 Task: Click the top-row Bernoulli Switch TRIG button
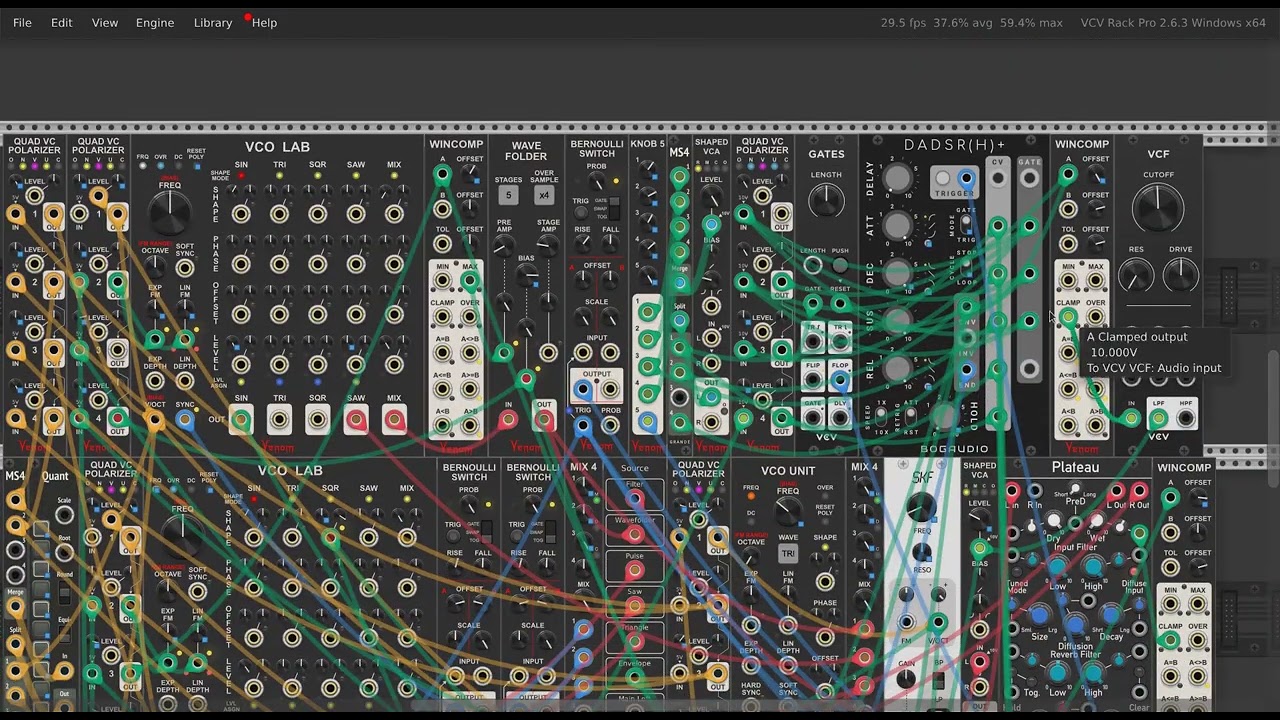pos(581,213)
